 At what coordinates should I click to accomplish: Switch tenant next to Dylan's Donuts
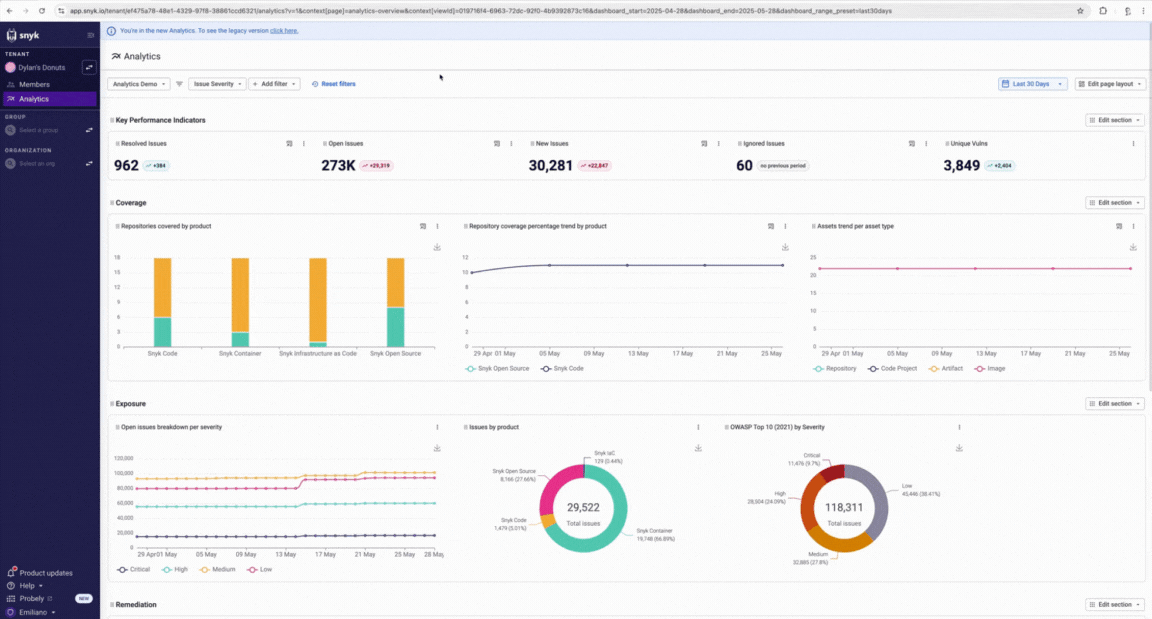click(x=89, y=67)
